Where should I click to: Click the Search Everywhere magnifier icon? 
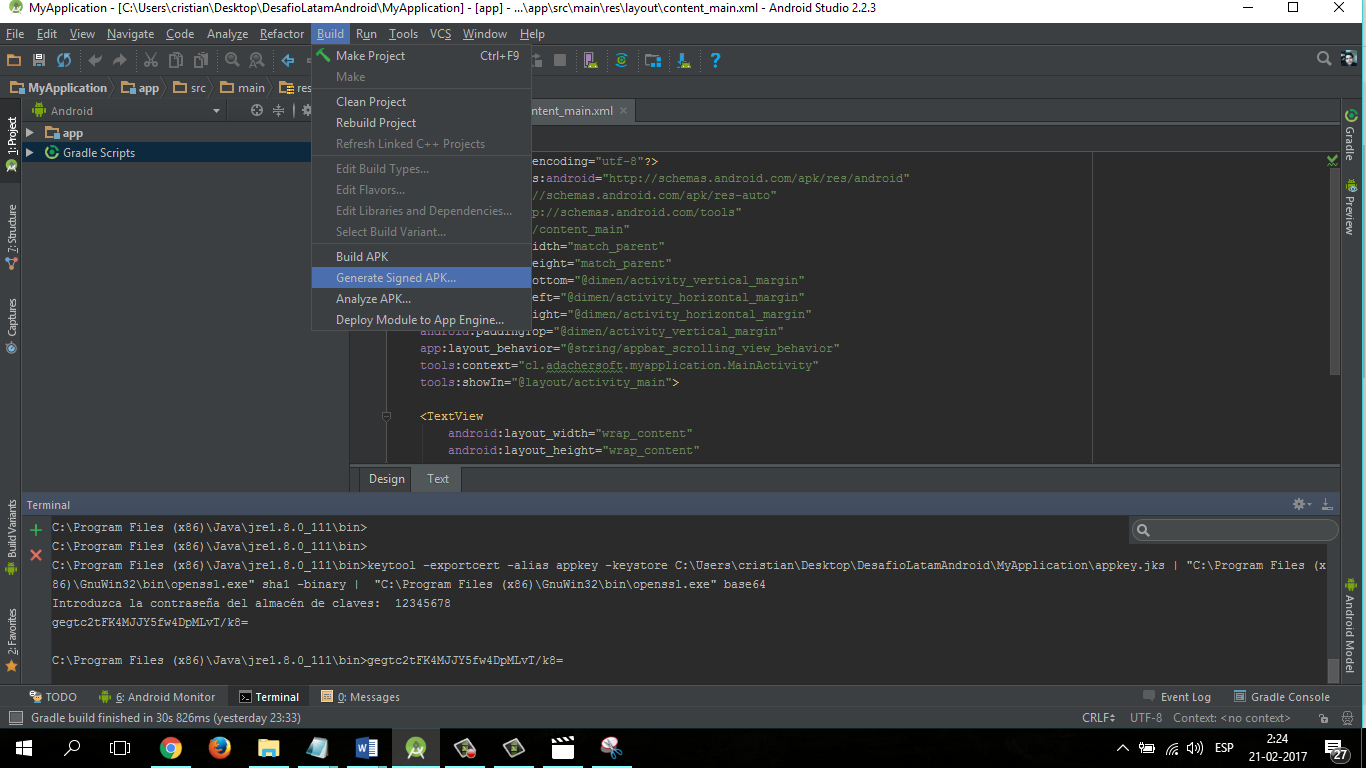pos(1324,59)
